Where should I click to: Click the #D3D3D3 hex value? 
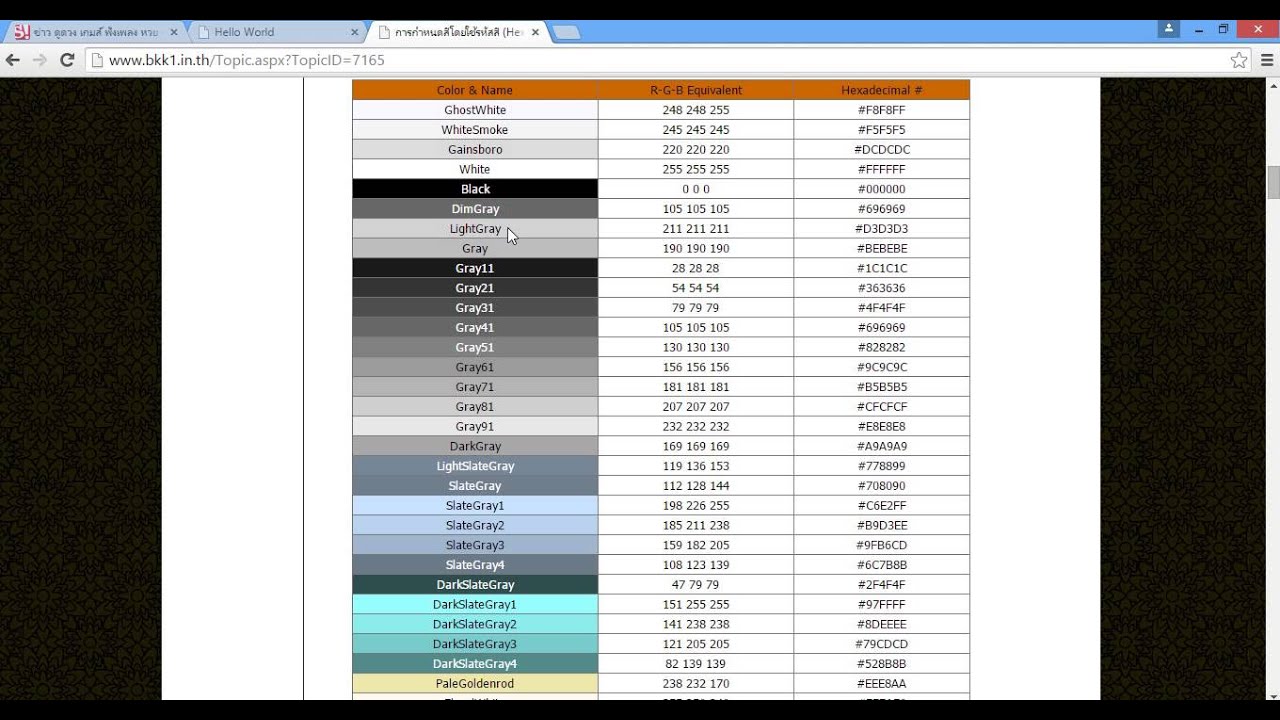[x=881, y=229]
